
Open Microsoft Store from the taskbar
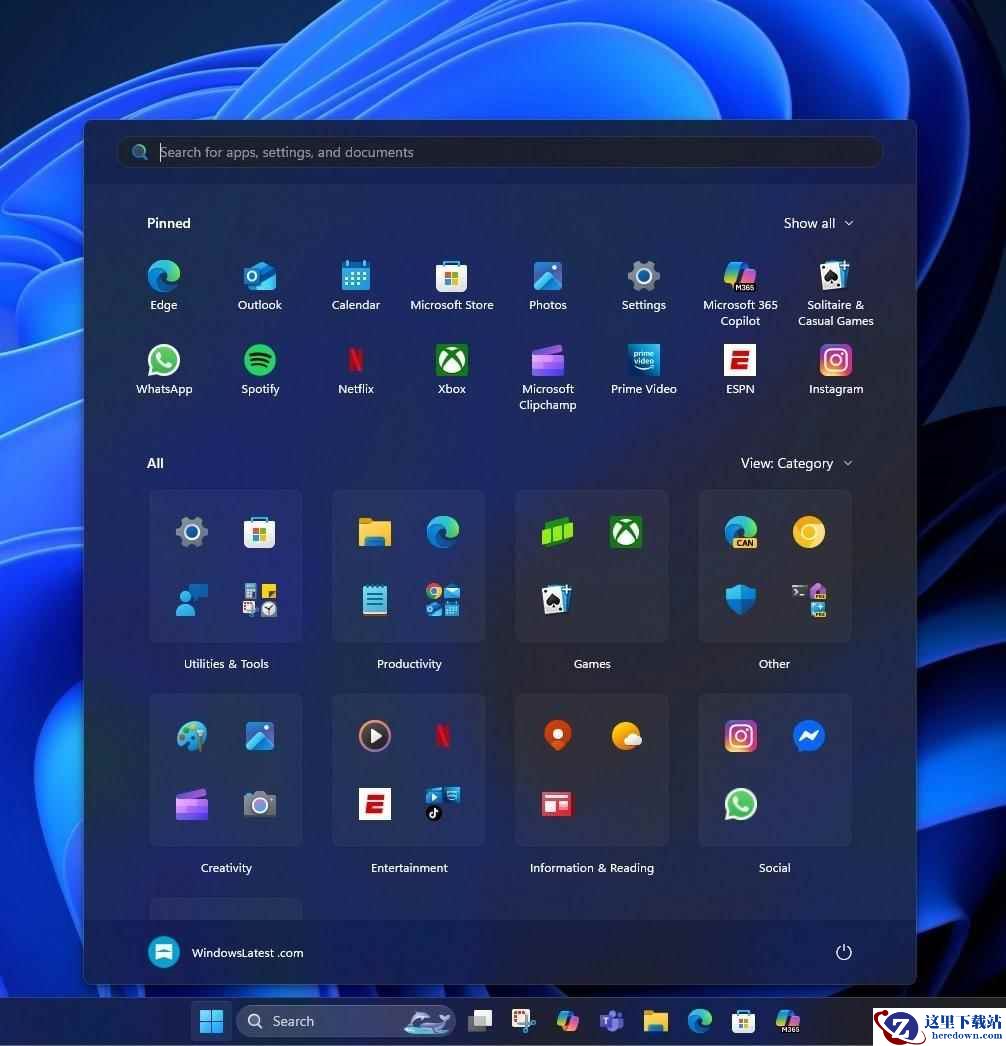743,1021
